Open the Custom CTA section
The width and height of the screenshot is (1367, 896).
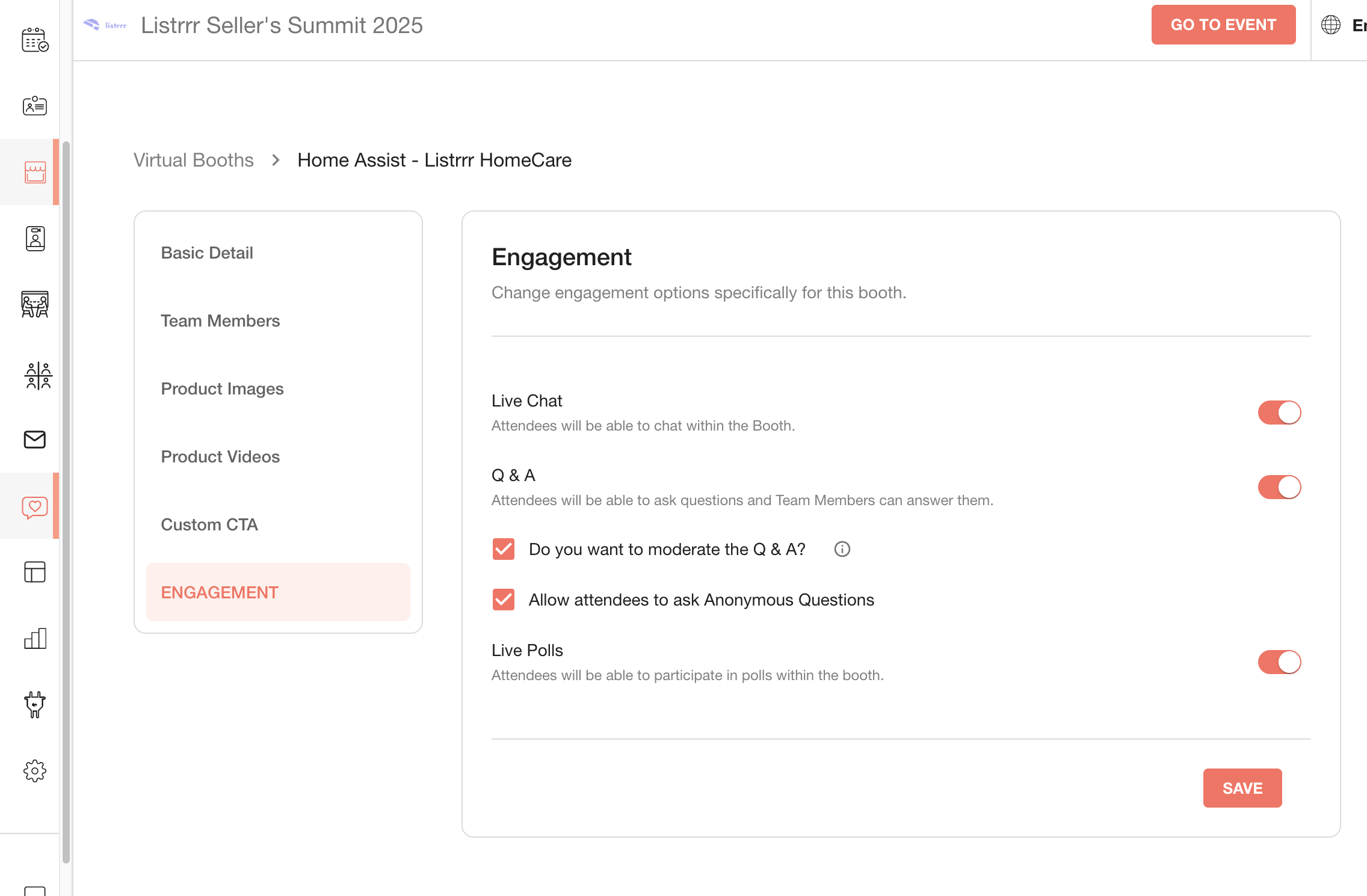pyautogui.click(x=278, y=524)
